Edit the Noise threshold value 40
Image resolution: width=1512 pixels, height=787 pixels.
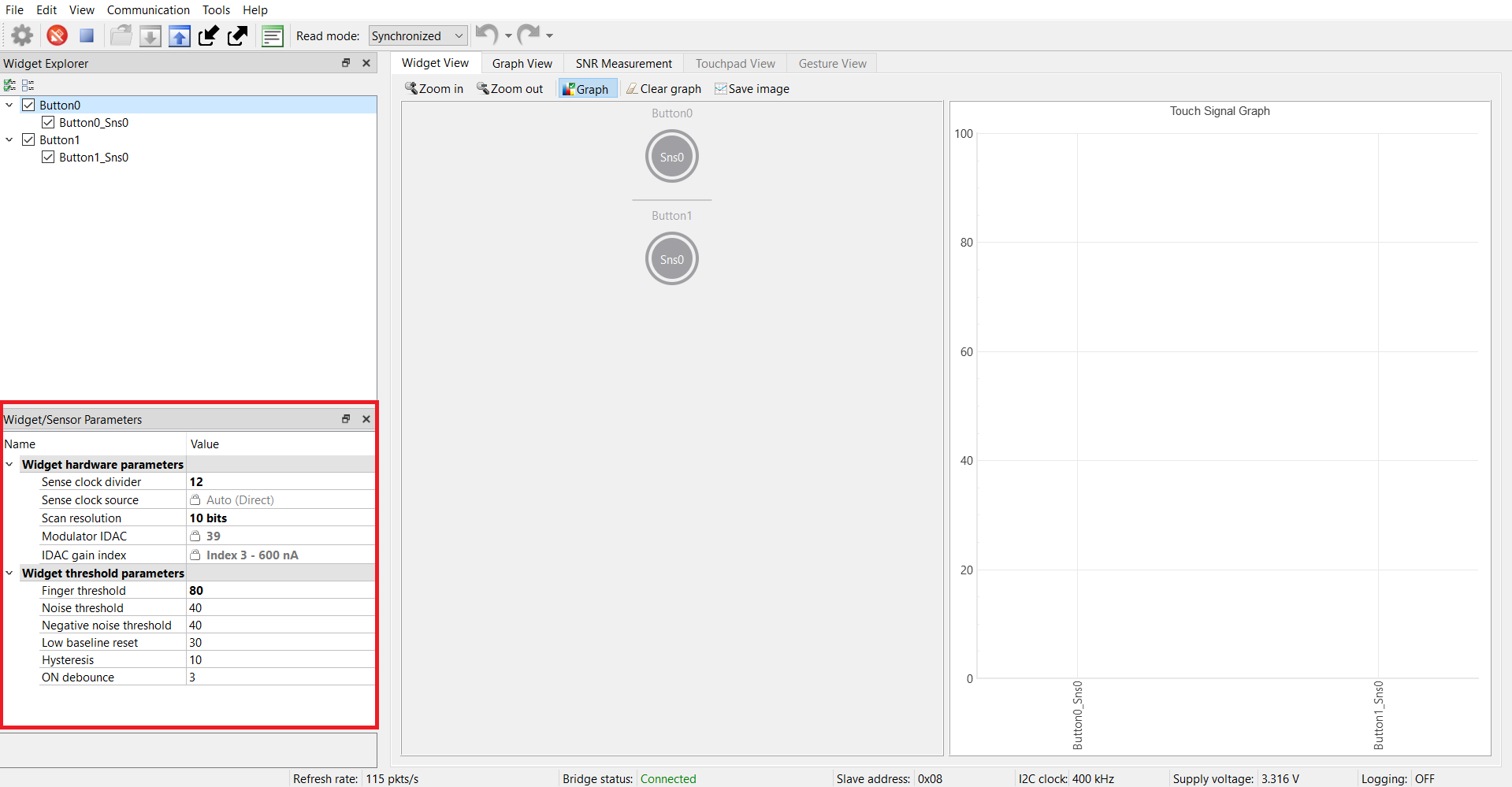coord(280,607)
